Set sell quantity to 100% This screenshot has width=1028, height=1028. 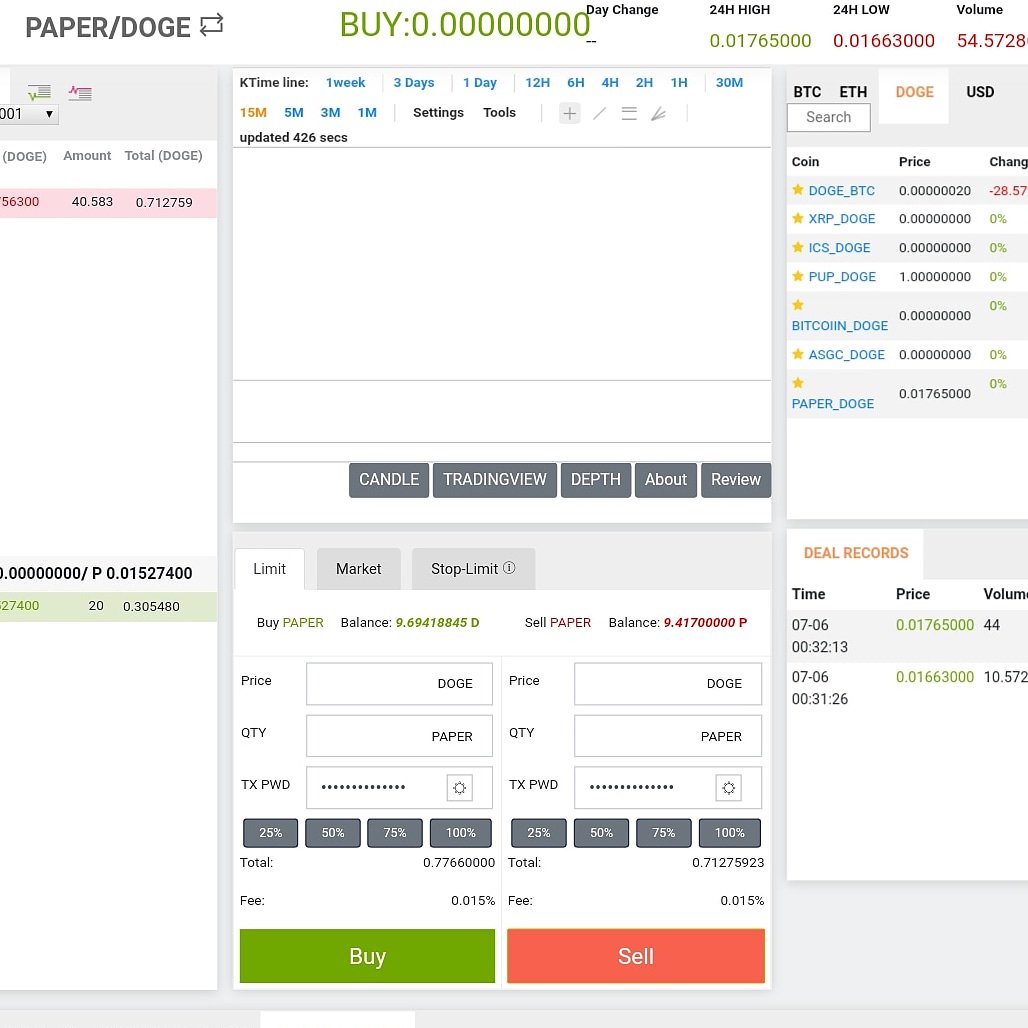[x=730, y=833]
